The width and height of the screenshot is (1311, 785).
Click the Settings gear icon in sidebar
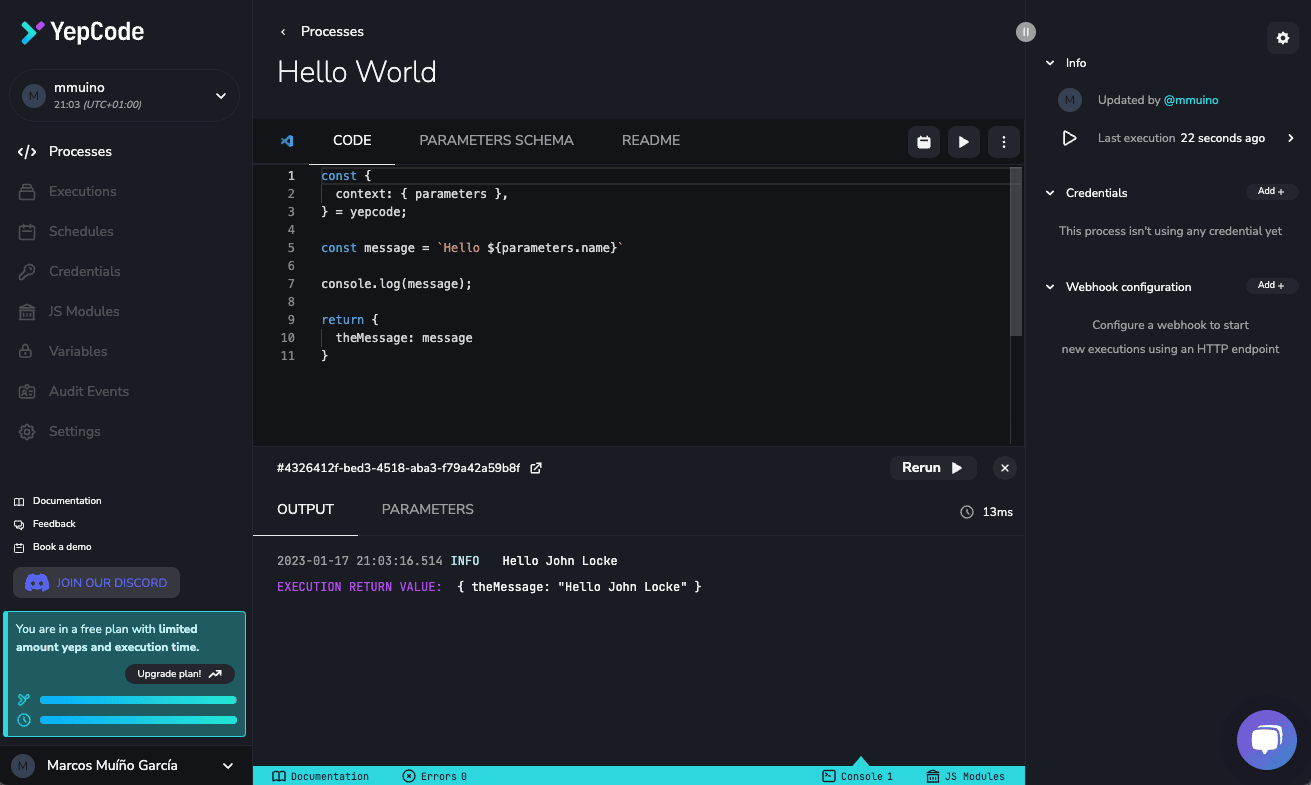(28, 432)
